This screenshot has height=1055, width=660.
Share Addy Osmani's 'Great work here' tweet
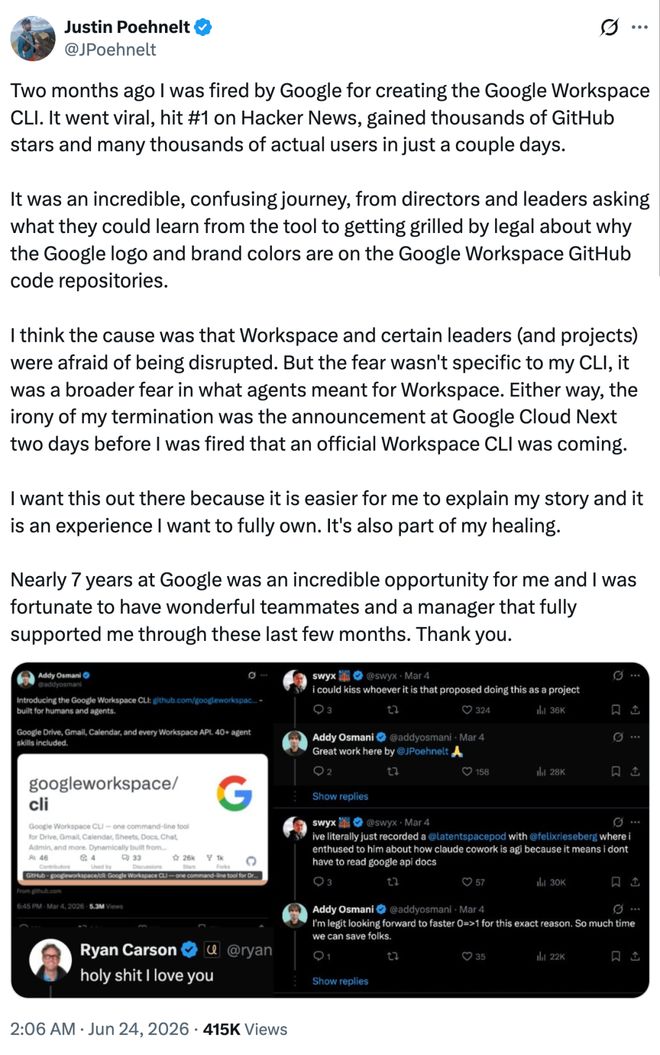pyautogui.click(x=634, y=772)
